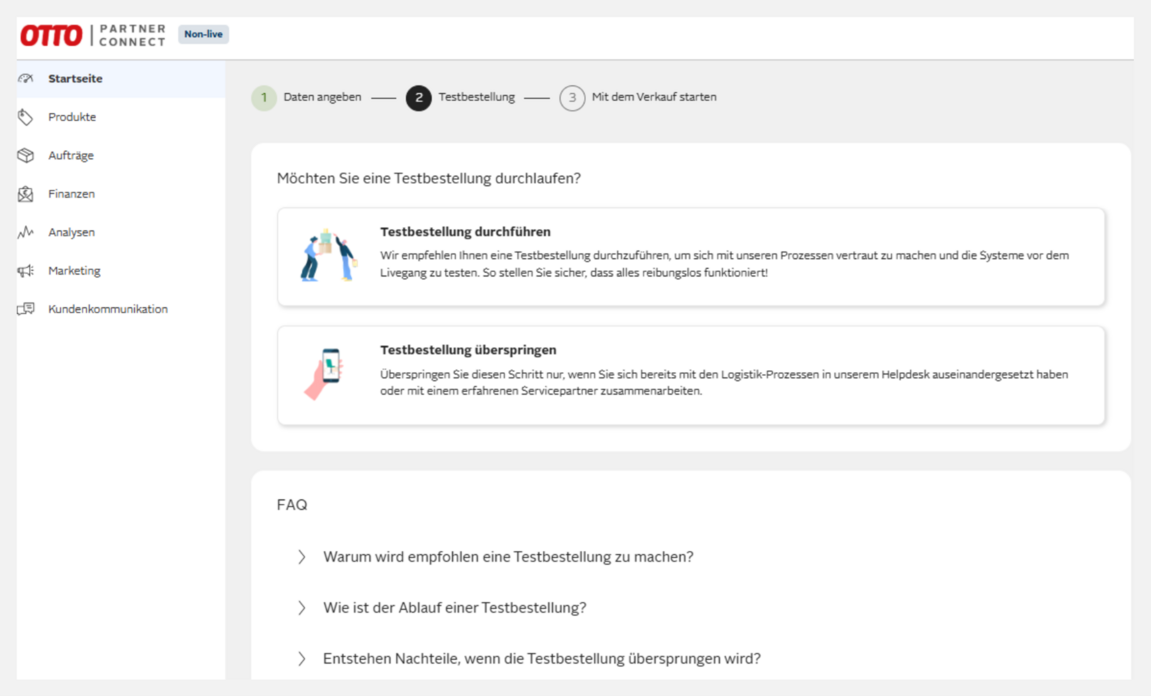Open the Kundenkommunikation chat icon
The image size is (1151, 696).
(27, 309)
